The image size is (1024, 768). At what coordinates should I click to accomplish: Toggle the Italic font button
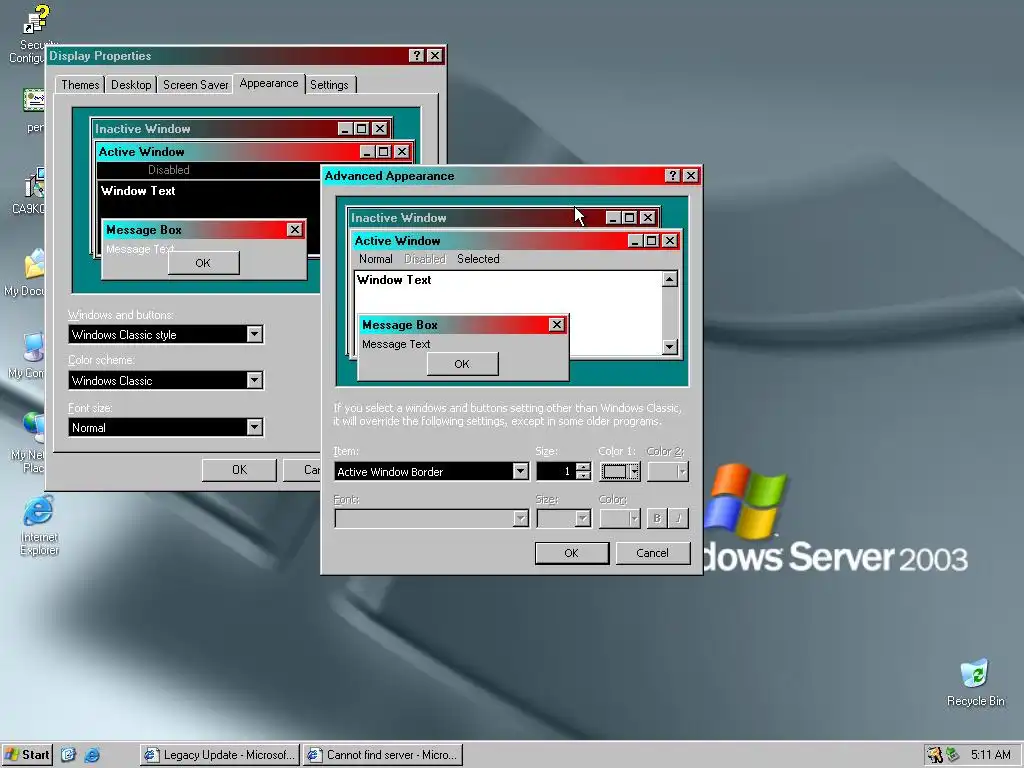[x=679, y=519]
